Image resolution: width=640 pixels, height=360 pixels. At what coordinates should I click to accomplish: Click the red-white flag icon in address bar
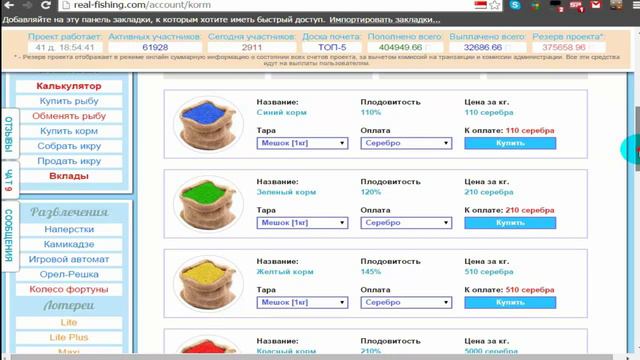click(x=480, y=5)
